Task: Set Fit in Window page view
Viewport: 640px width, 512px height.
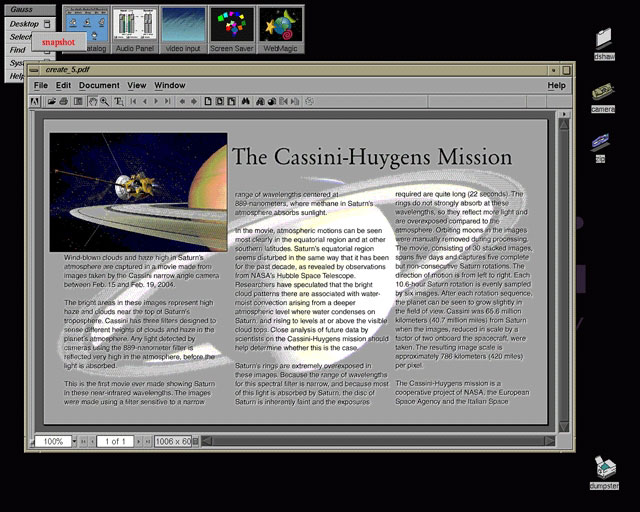Action: tap(220, 101)
